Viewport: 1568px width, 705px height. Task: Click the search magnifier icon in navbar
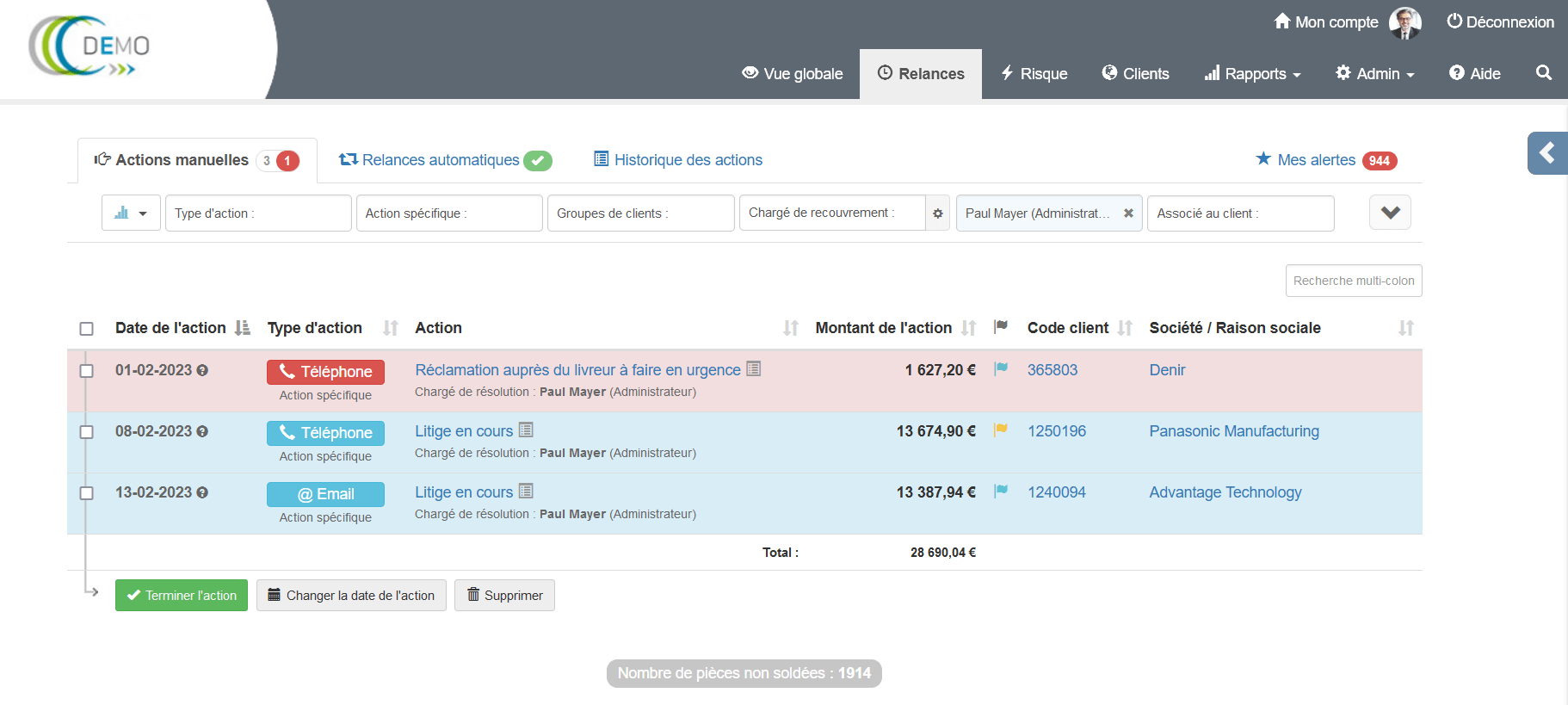1543,73
